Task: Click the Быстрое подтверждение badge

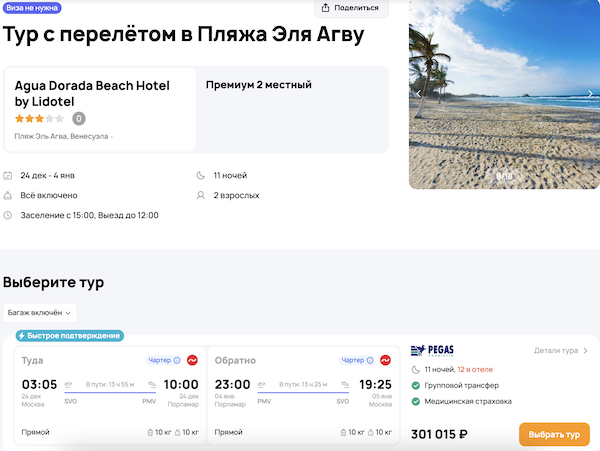Action: (69, 335)
